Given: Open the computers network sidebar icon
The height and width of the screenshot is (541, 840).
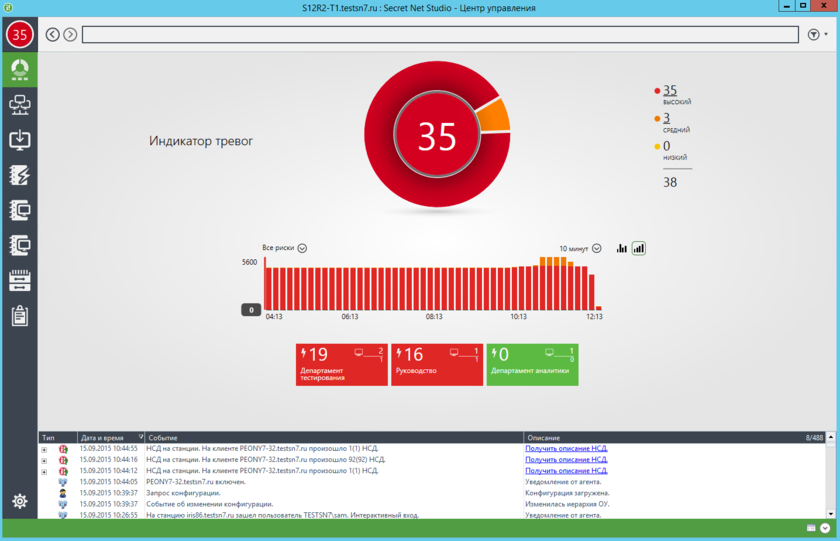Looking at the screenshot, I should click(20, 105).
